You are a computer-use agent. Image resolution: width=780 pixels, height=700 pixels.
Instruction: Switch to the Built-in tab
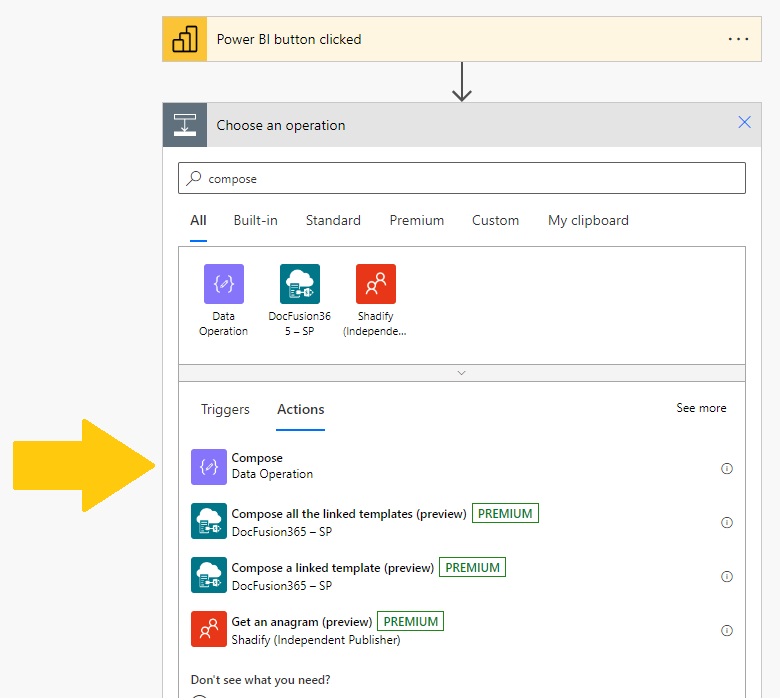[x=256, y=220]
